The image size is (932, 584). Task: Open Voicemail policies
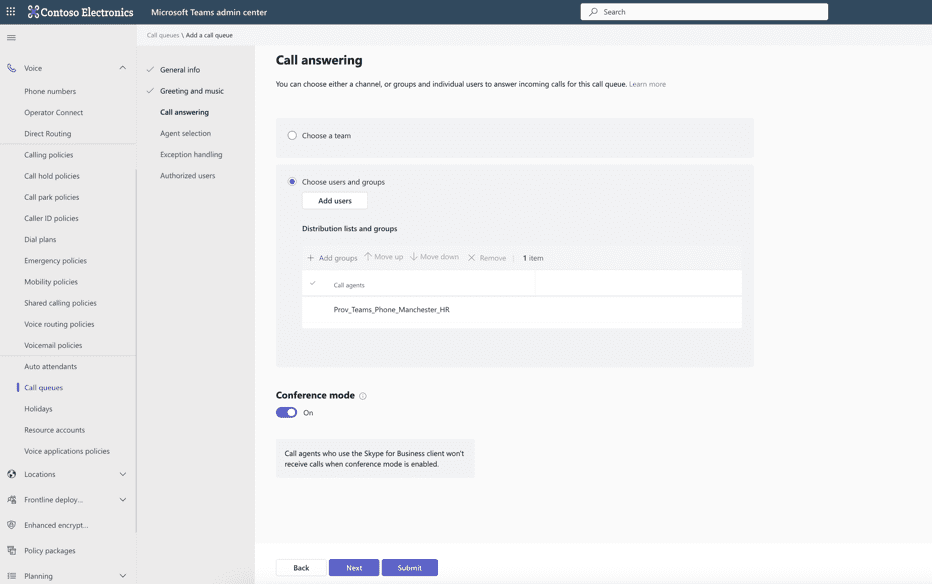(53, 345)
